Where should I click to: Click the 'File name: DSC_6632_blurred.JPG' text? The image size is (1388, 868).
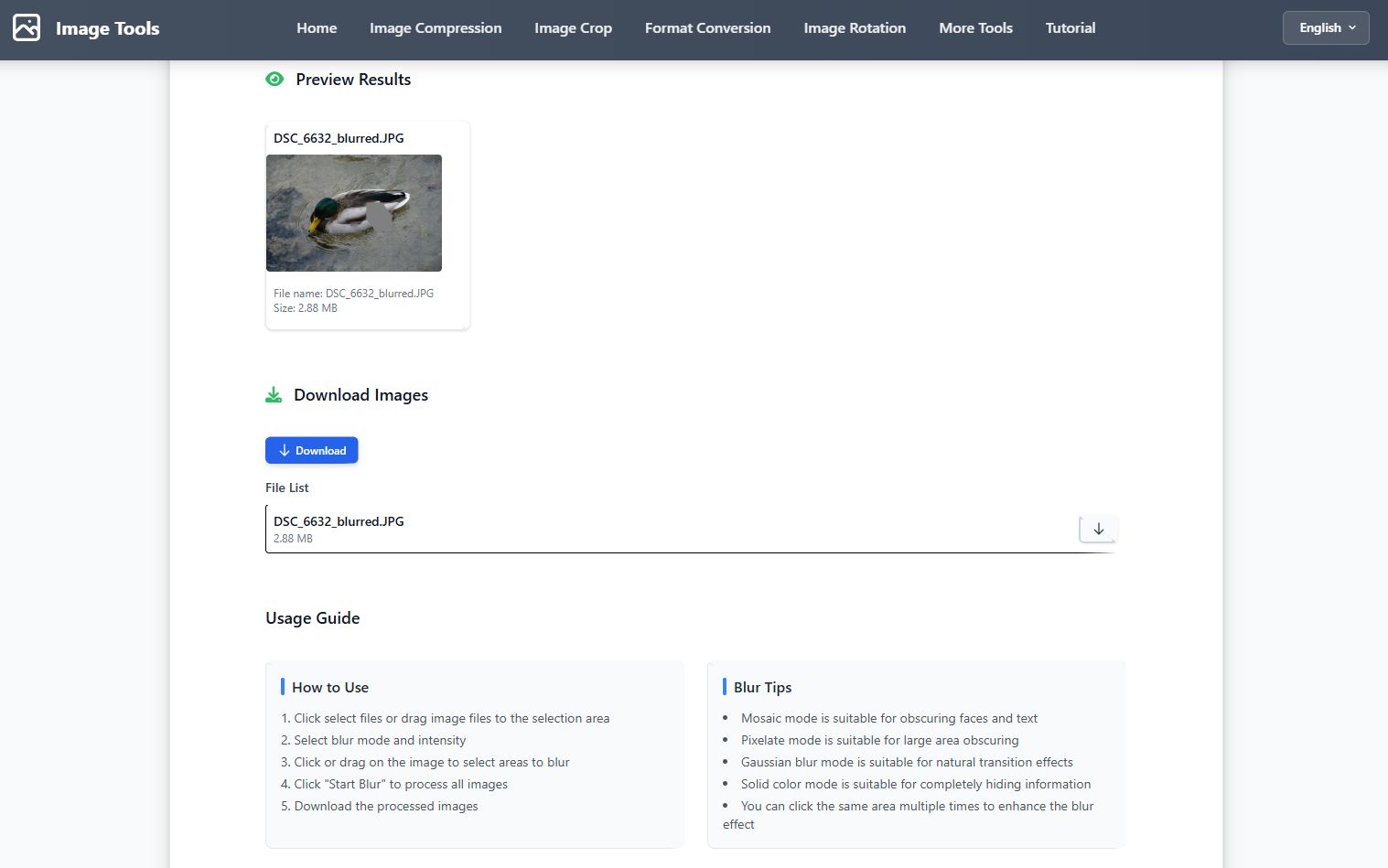click(x=353, y=294)
